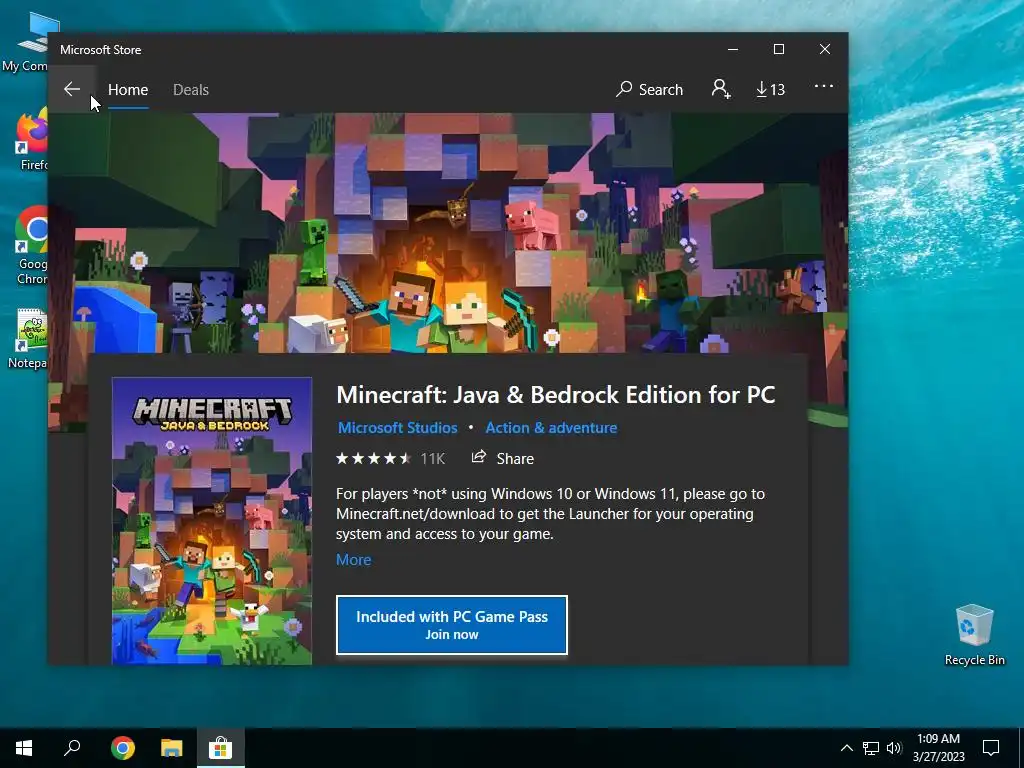The height and width of the screenshot is (768, 1024).
Task: Open the three-dot more options menu
Action: [824, 86]
